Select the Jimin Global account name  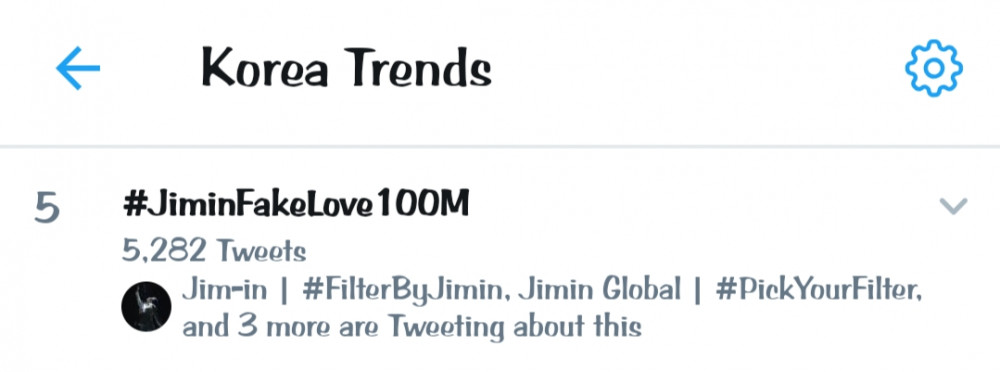pos(599,290)
